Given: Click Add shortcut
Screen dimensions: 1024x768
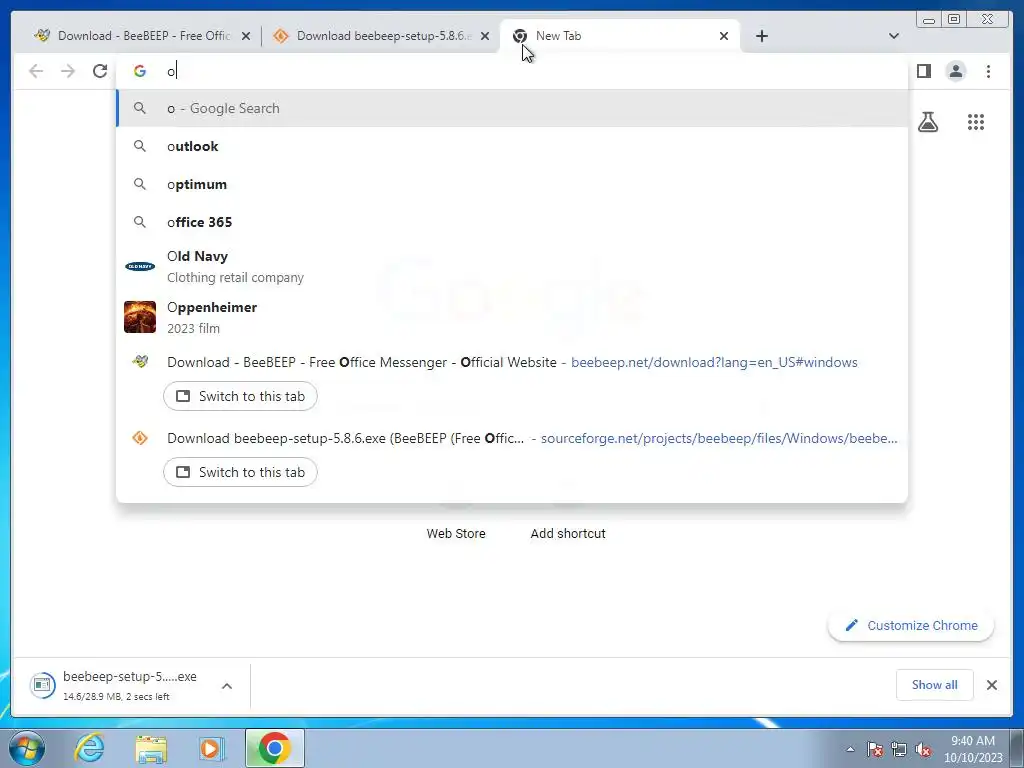Looking at the screenshot, I should point(568,534).
